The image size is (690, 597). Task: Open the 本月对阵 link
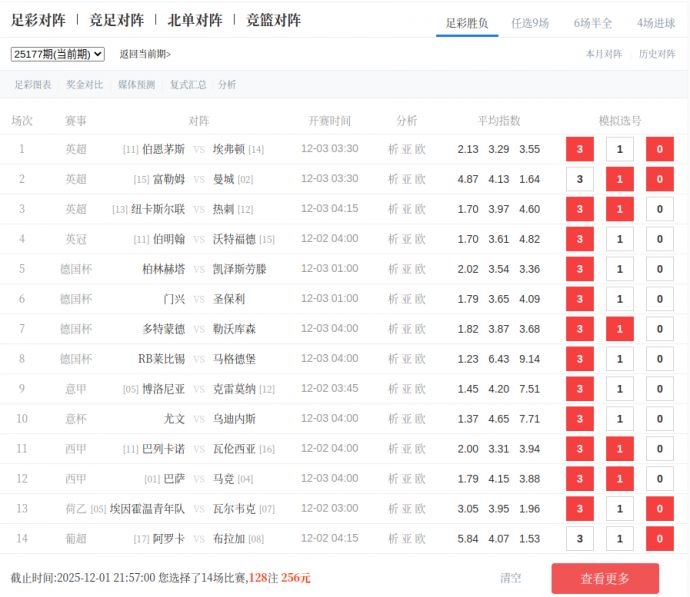pos(603,54)
